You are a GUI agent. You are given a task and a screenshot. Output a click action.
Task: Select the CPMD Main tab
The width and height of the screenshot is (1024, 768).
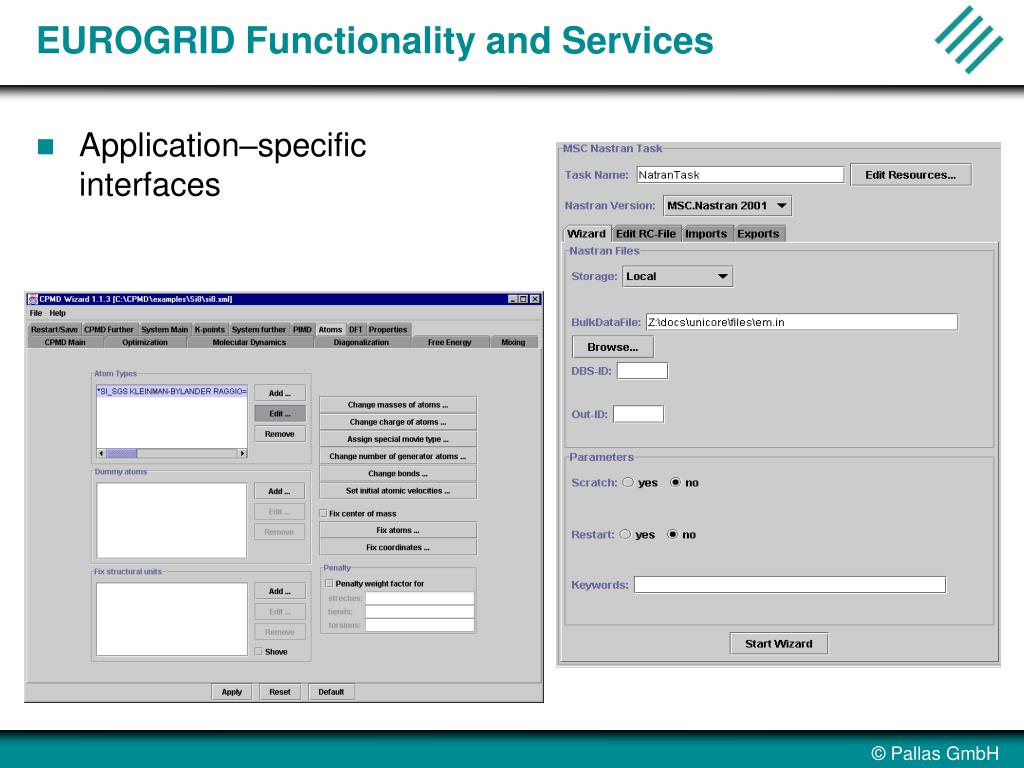[x=65, y=342]
